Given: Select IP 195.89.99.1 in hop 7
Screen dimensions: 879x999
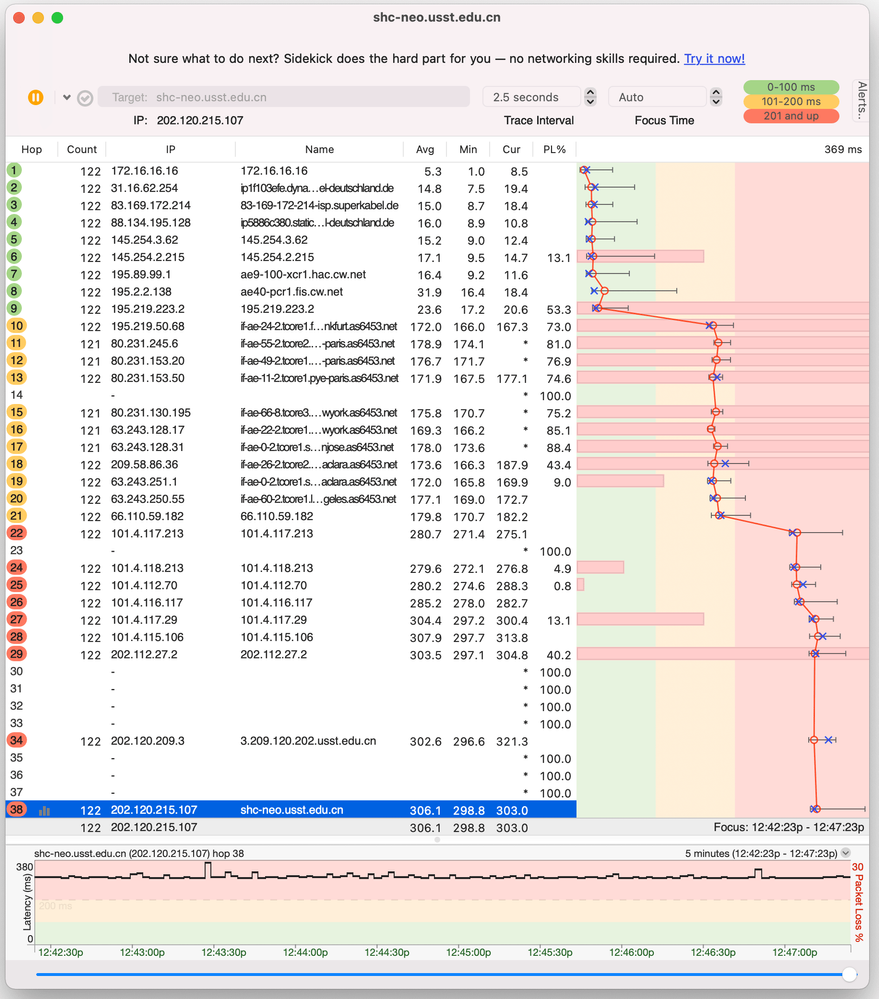Looking at the screenshot, I should point(141,275).
